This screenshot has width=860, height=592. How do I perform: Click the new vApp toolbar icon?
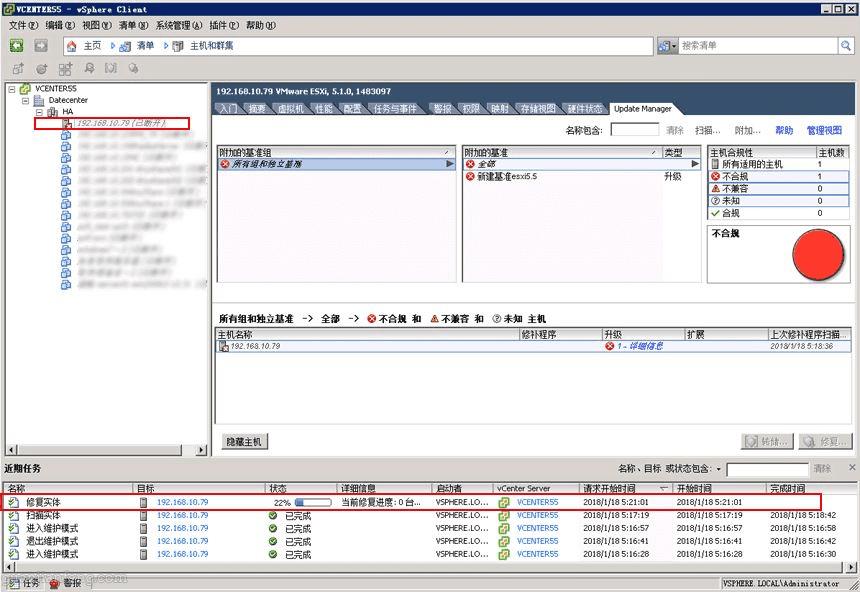pos(65,69)
